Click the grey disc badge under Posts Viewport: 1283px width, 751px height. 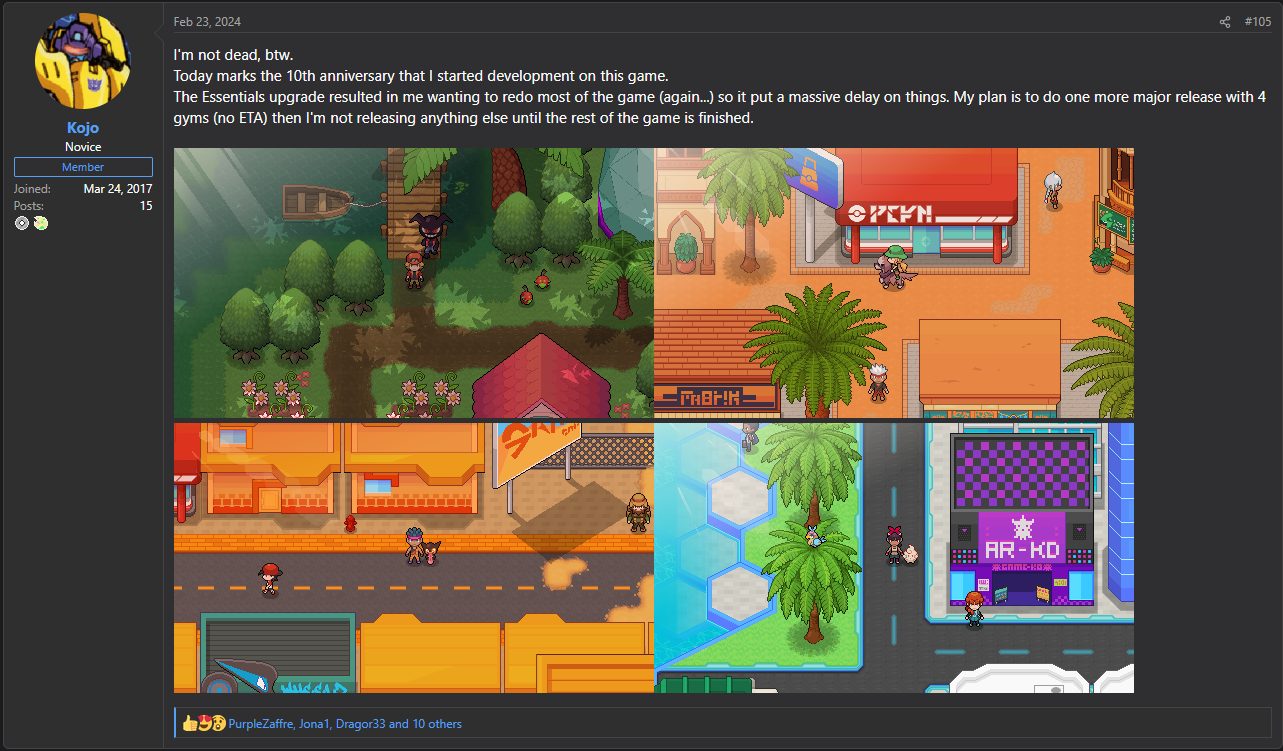pos(22,223)
